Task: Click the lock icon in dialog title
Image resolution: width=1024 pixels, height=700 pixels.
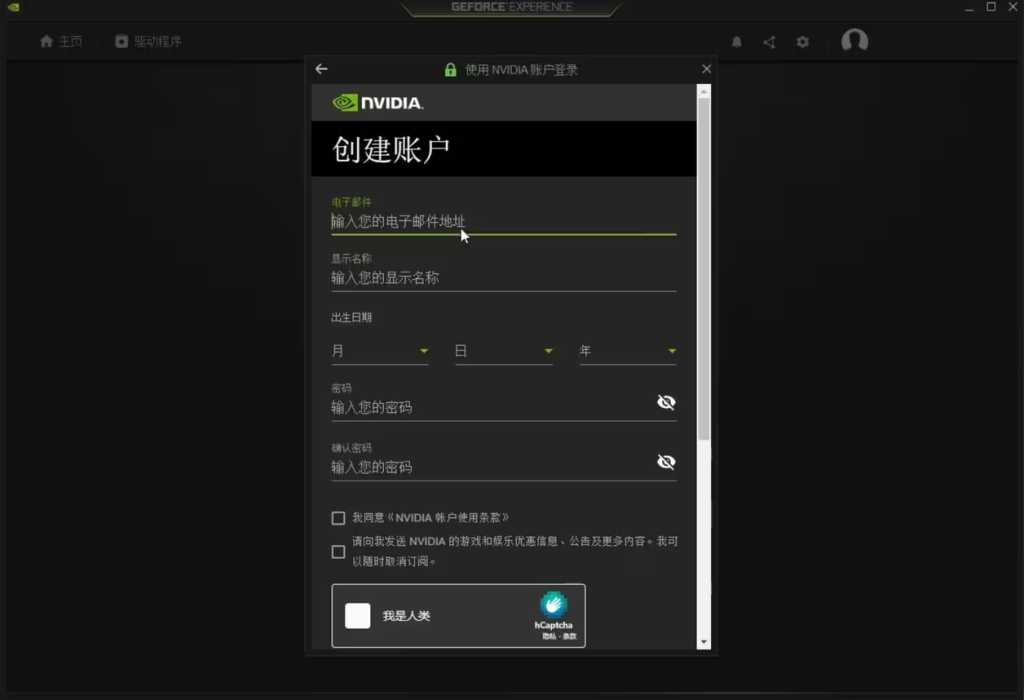Action: tap(450, 70)
